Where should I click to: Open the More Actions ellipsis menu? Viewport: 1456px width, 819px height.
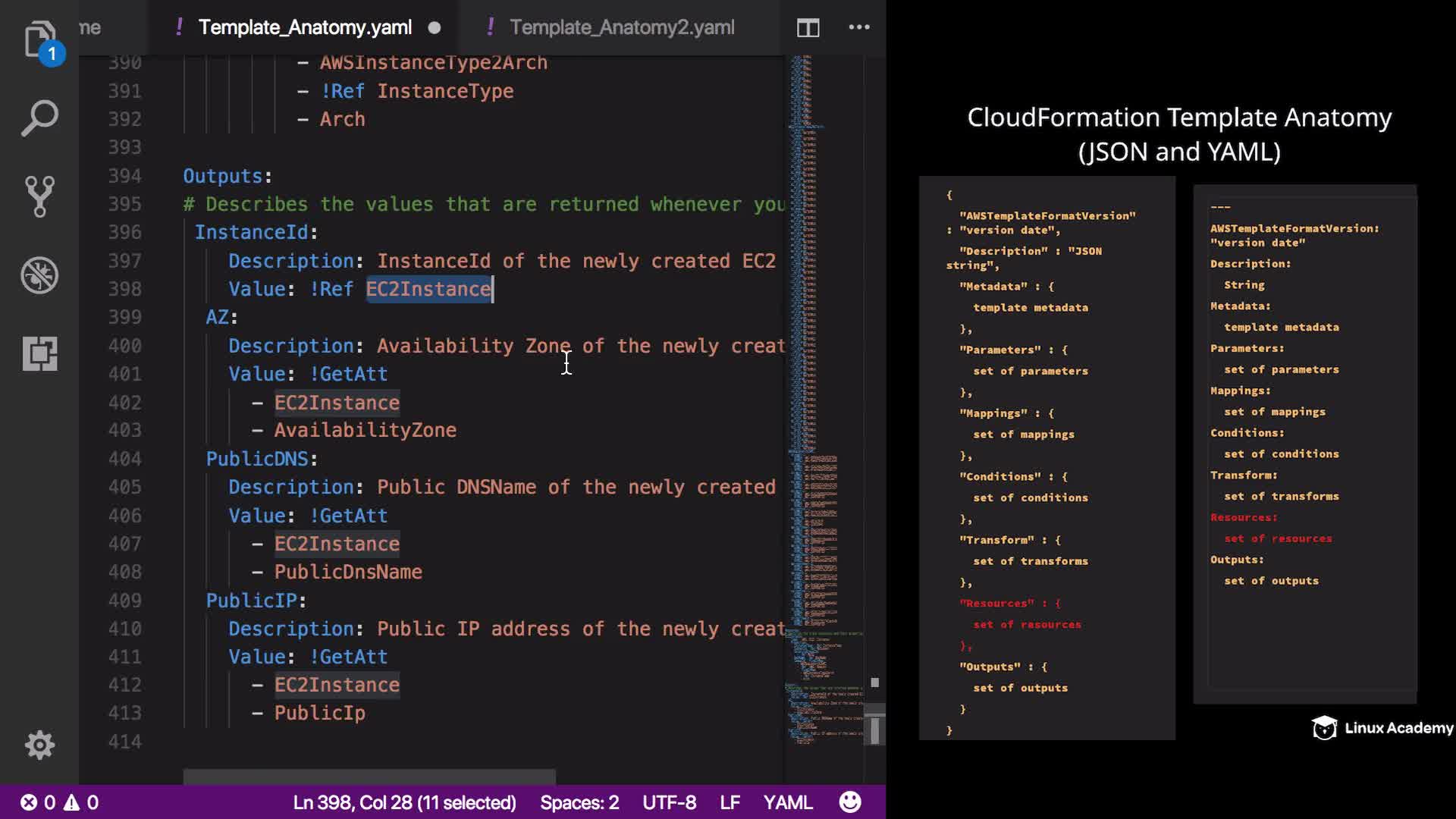pyautogui.click(x=858, y=27)
